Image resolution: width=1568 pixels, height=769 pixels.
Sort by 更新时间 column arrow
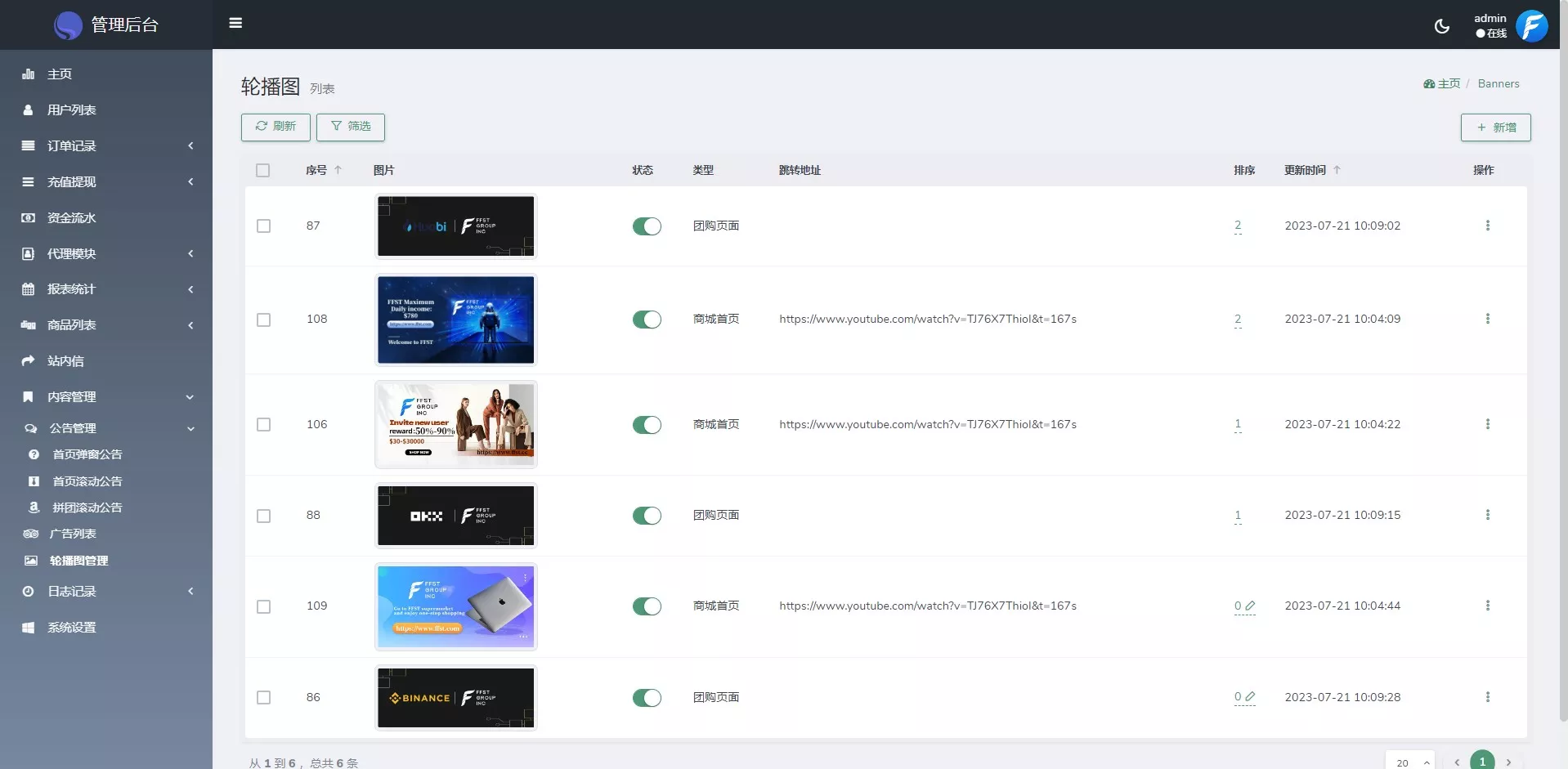pos(1337,170)
